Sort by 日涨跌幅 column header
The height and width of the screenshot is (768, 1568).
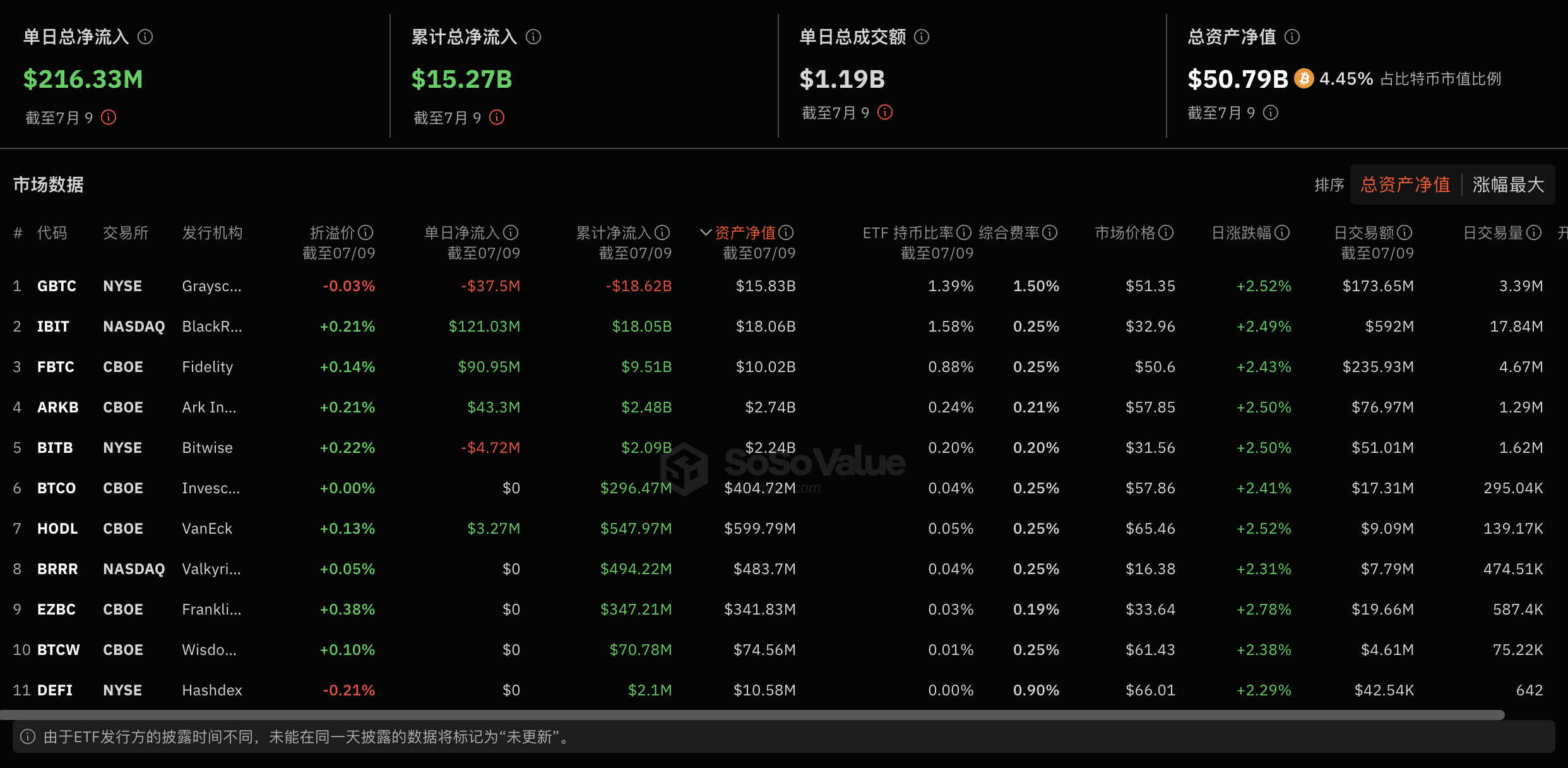point(1242,233)
